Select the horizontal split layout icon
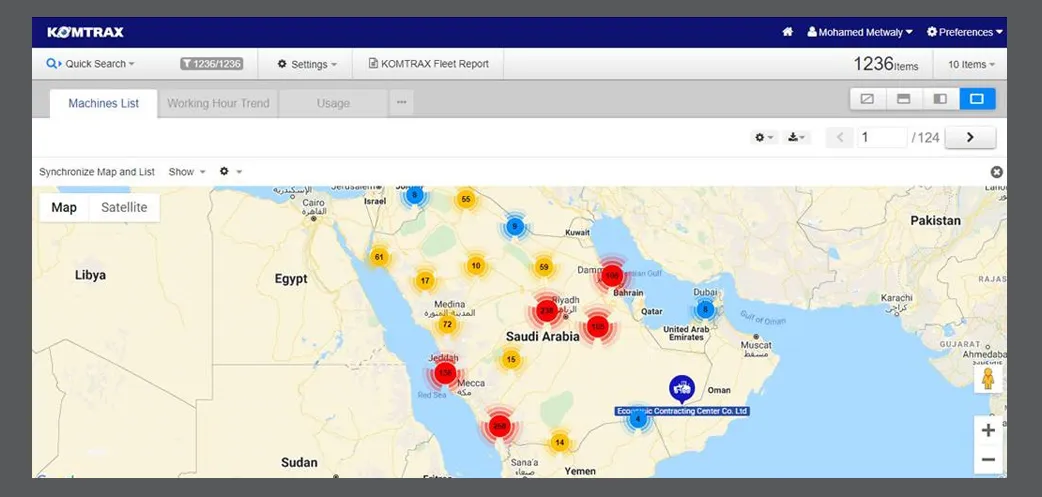The height and width of the screenshot is (497, 1042). point(904,99)
